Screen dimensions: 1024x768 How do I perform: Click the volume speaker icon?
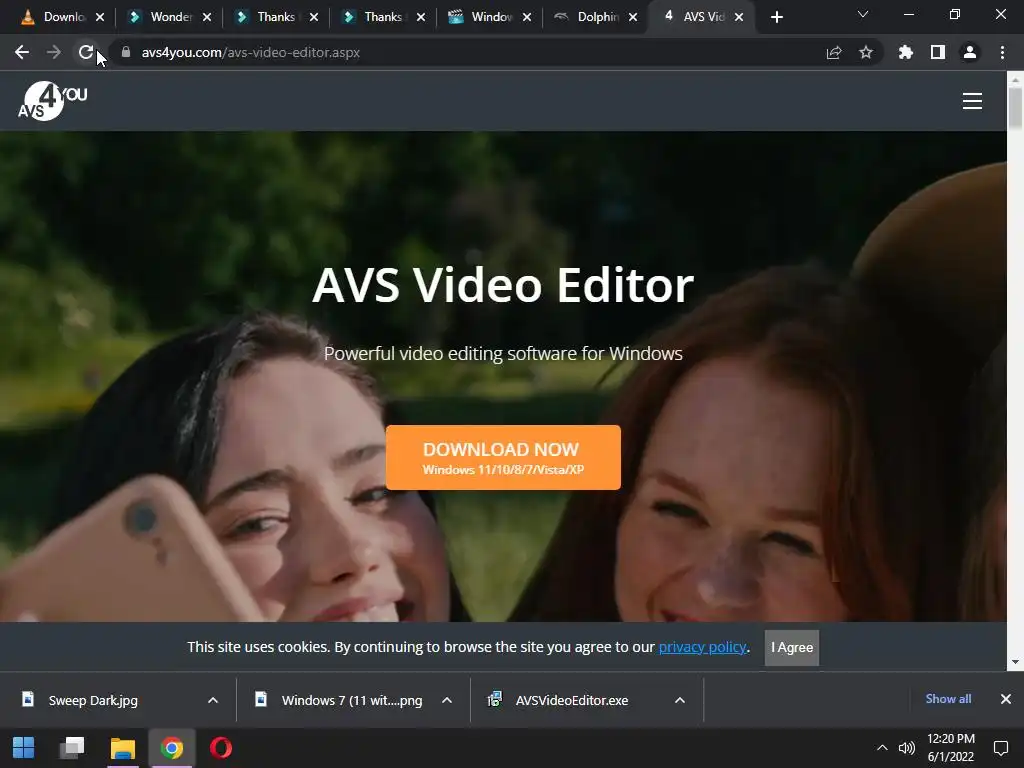(x=906, y=748)
